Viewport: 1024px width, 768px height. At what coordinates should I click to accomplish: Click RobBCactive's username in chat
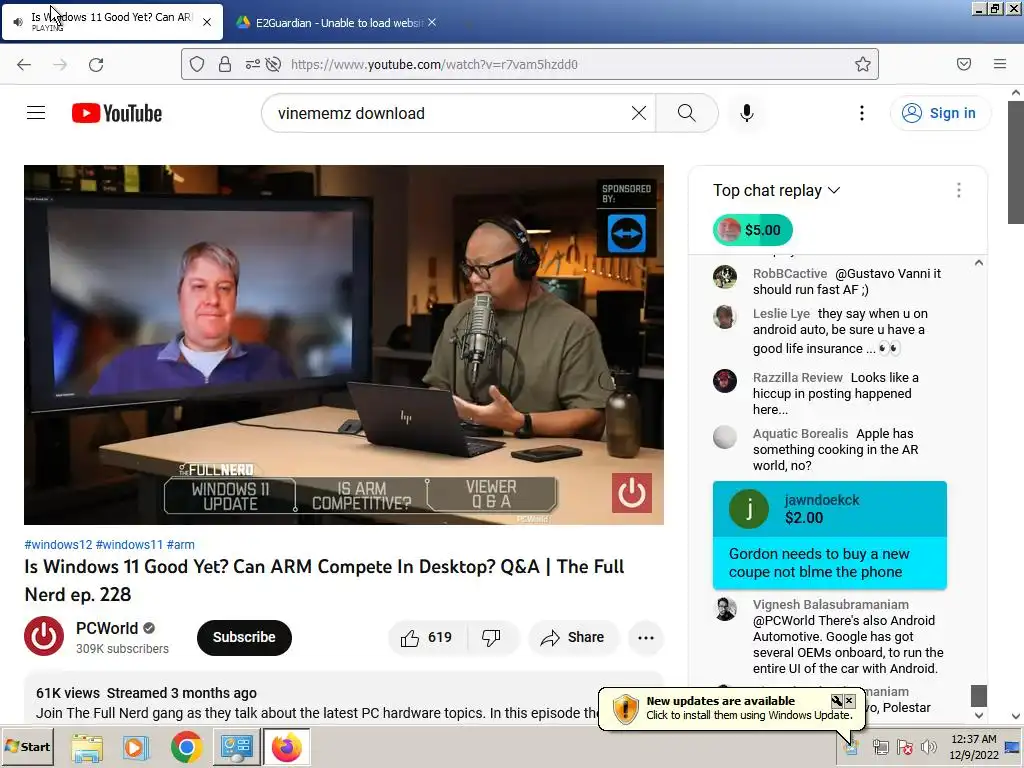(790, 274)
